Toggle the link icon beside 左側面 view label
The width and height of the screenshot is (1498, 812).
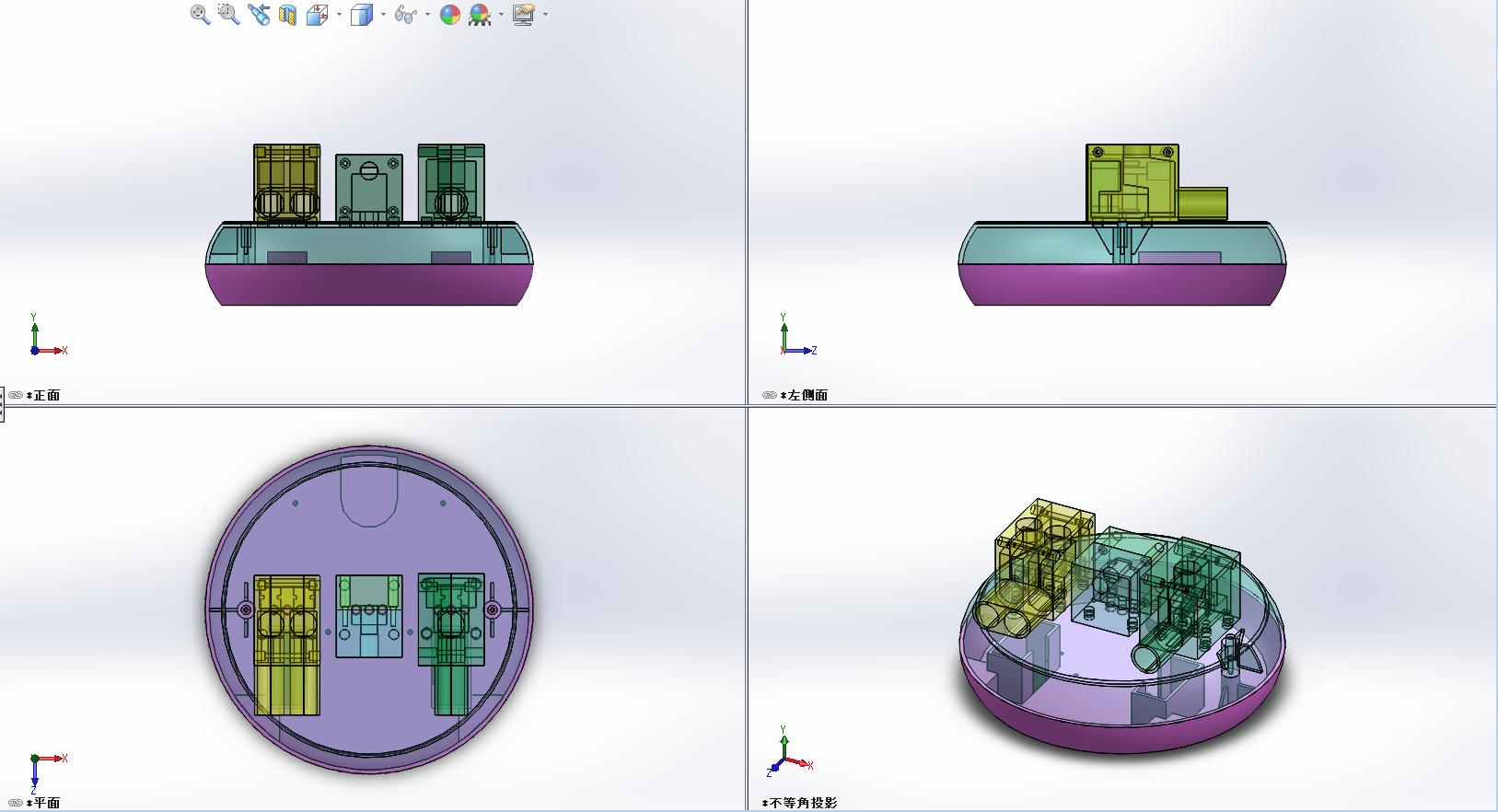[769, 395]
